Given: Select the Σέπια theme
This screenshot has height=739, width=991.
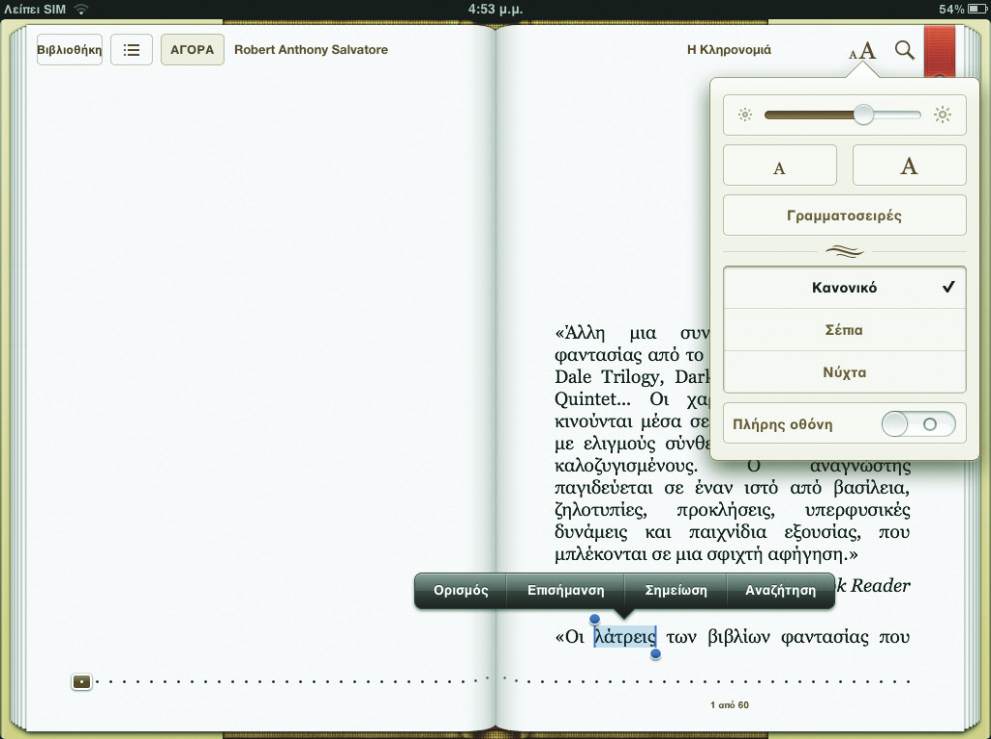Looking at the screenshot, I should 844,330.
